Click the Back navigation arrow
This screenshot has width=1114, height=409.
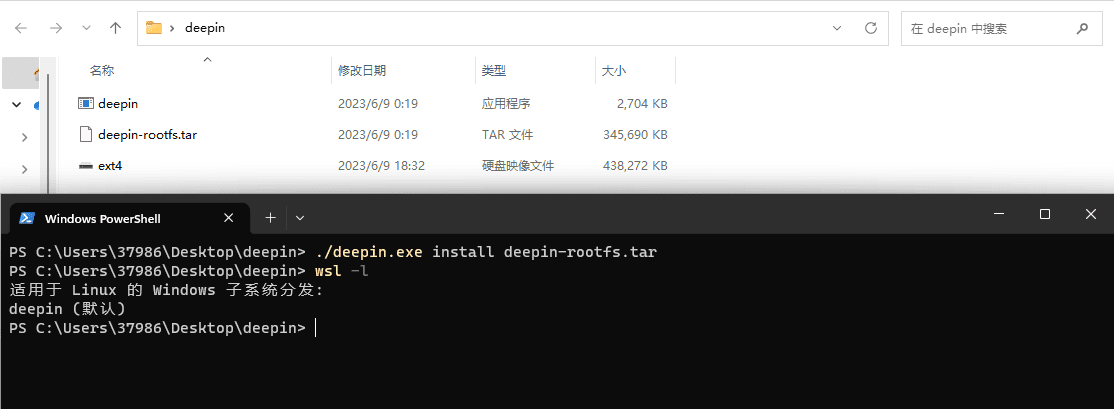tap(21, 28)
